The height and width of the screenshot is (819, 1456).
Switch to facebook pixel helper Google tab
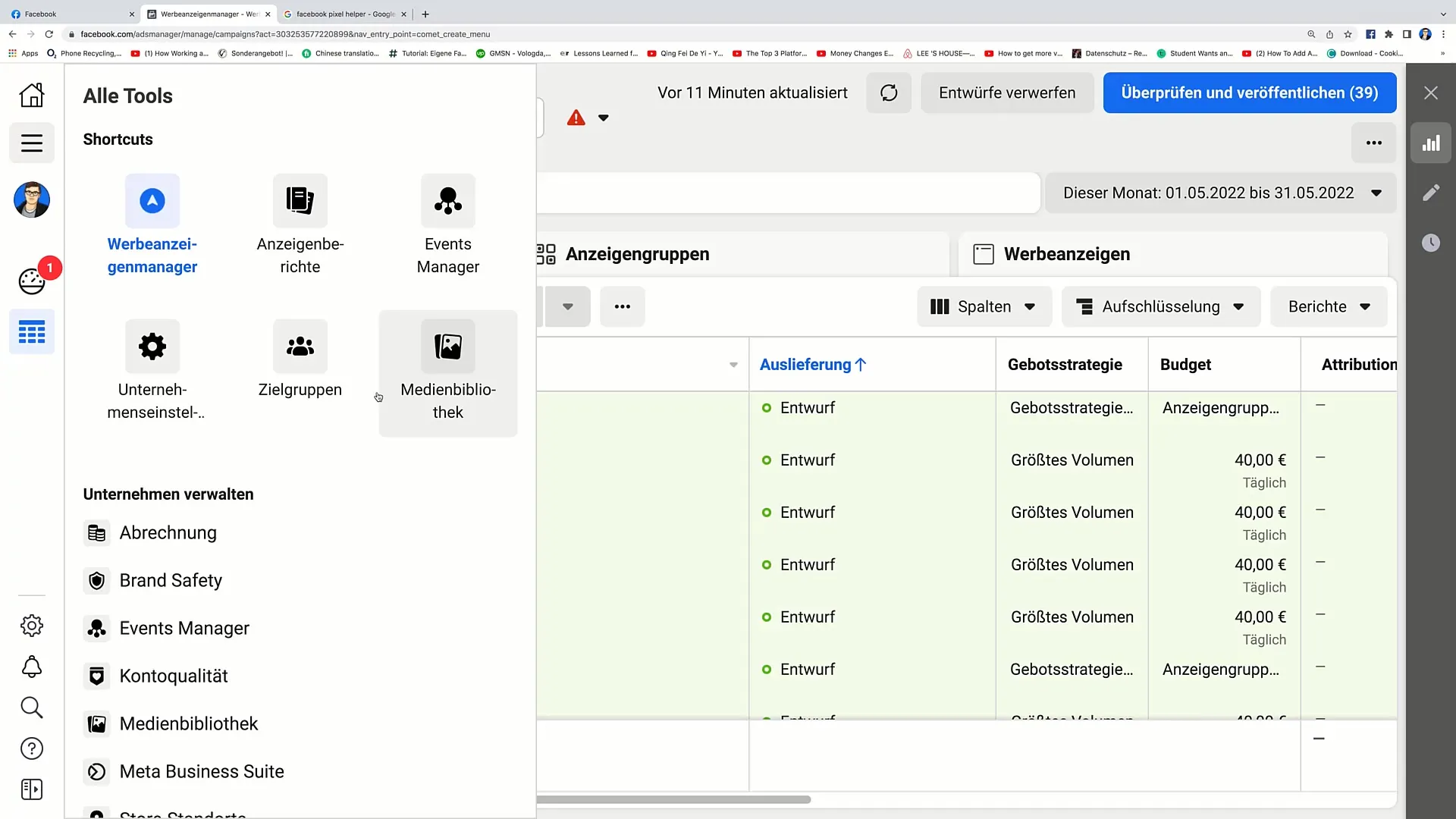[345, 14]
